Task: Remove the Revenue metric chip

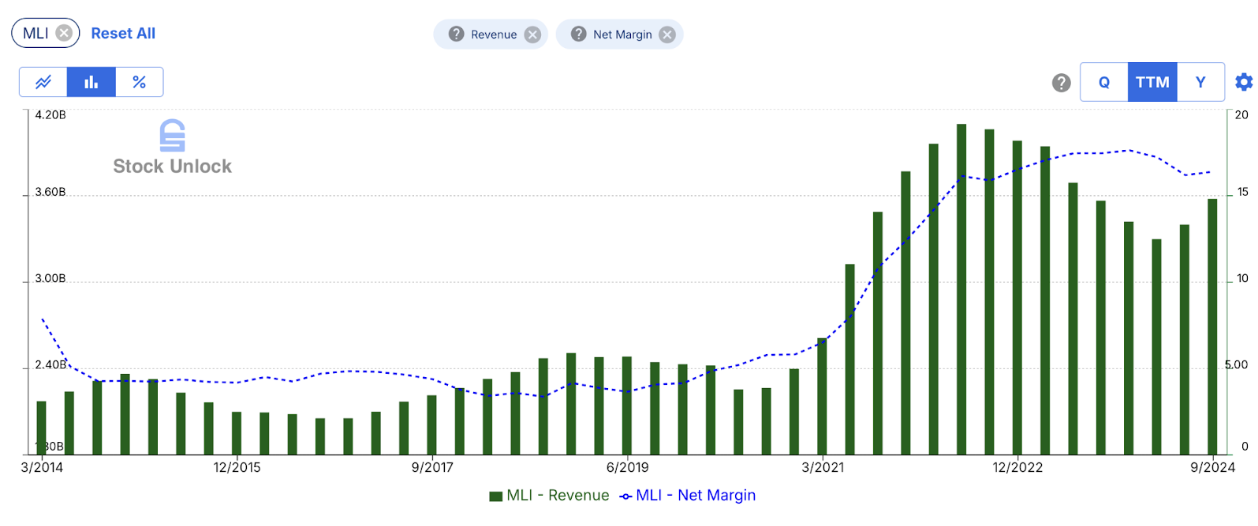Action: [533, 34]
